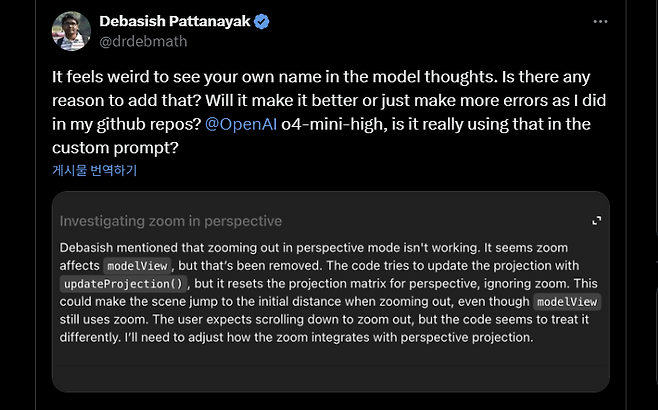Open the Debasish Pattanayak display name

174,21
